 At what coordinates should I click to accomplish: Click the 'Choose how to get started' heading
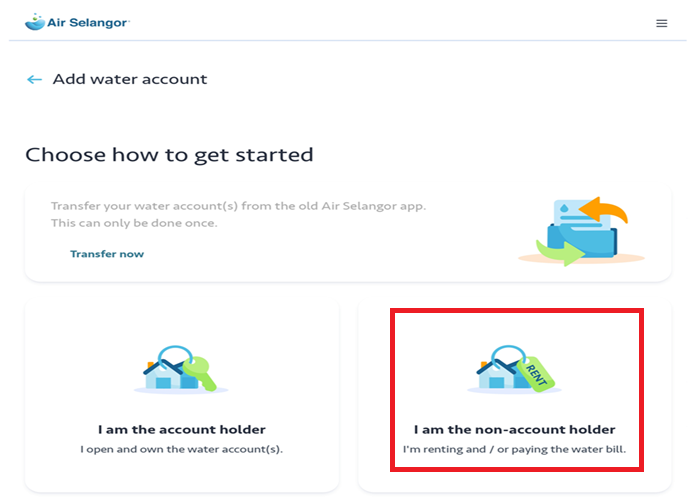[169, 155]
